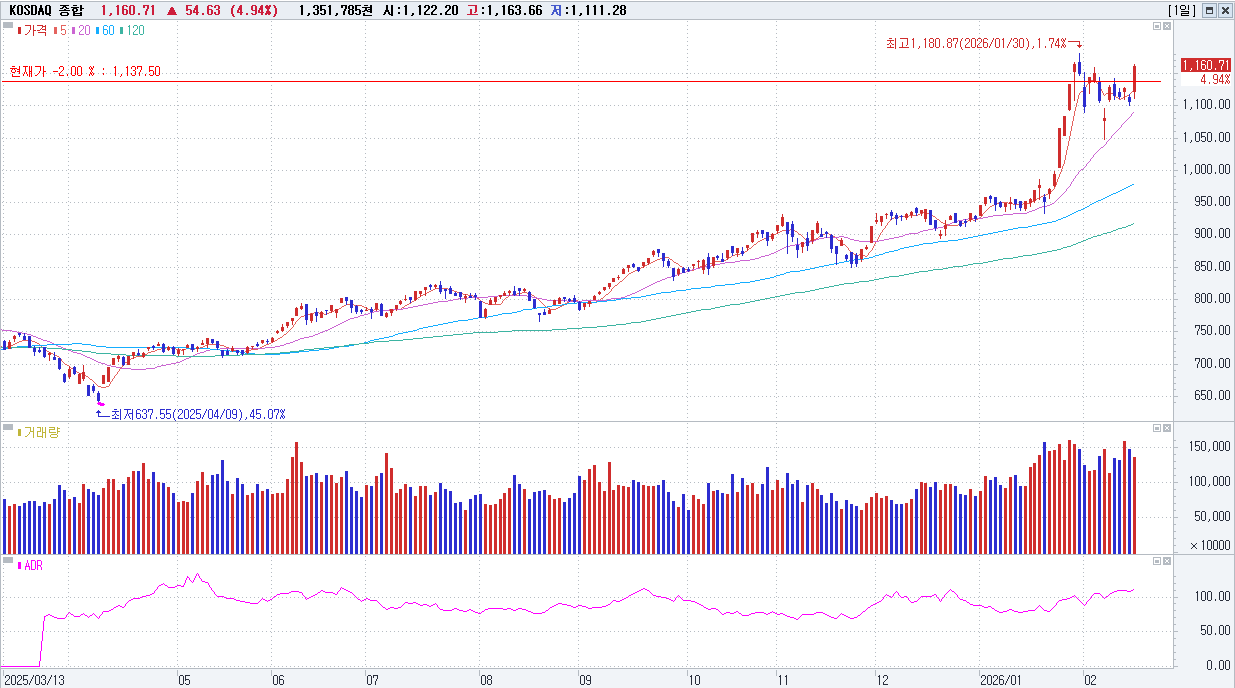Image resolution: width=1235 pixels, height=688 pixels.
Task: Click the red 1,160.71 current price tag
Action: coord(1206,65)
